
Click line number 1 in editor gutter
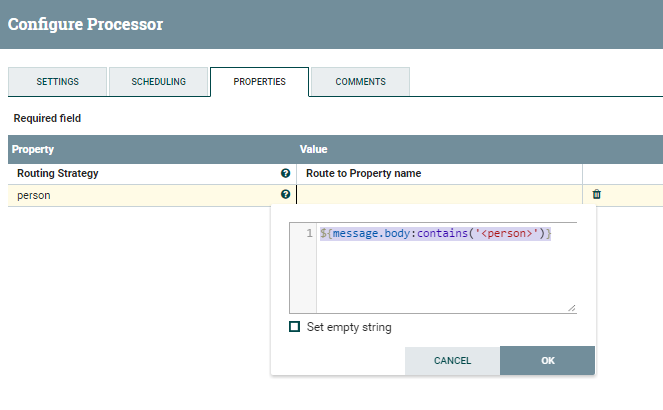310,233
